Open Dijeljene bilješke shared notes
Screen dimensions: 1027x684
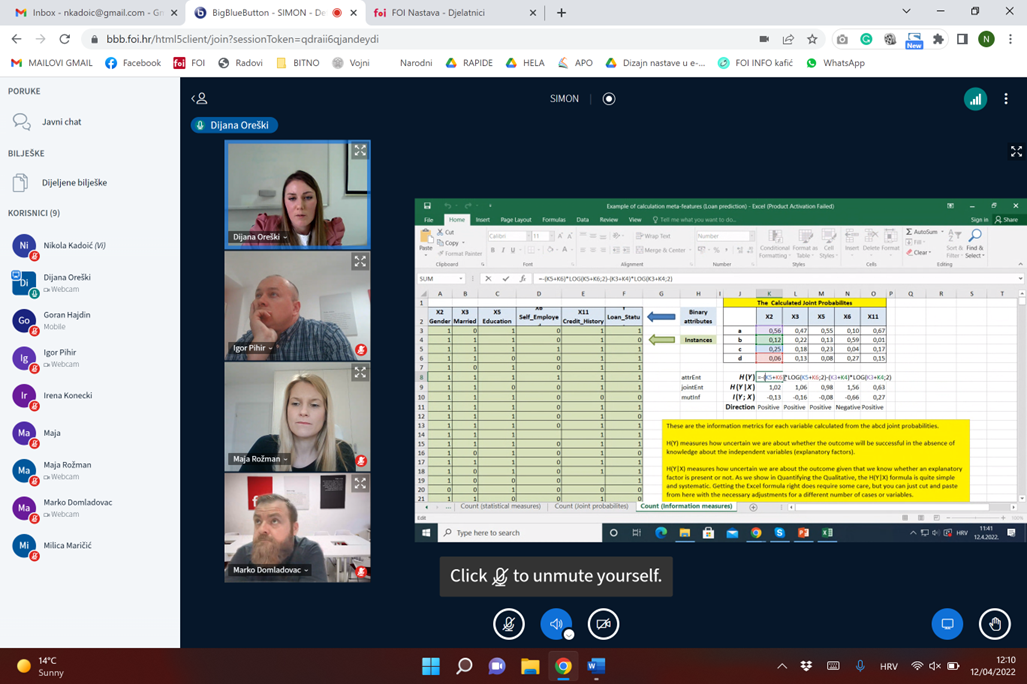tap(73, 183)
